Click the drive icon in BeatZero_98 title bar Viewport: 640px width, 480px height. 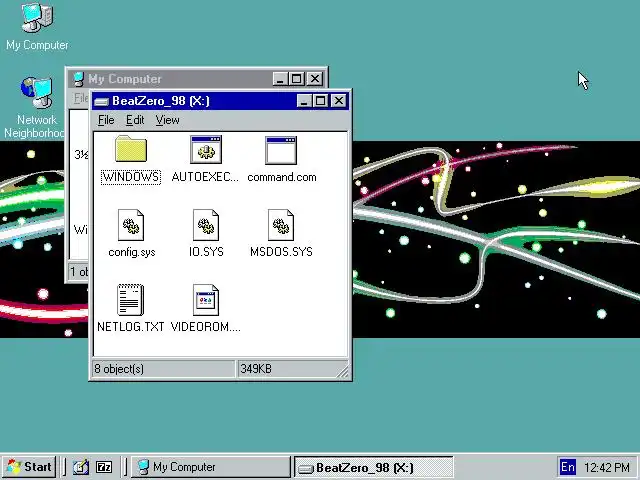101,101
